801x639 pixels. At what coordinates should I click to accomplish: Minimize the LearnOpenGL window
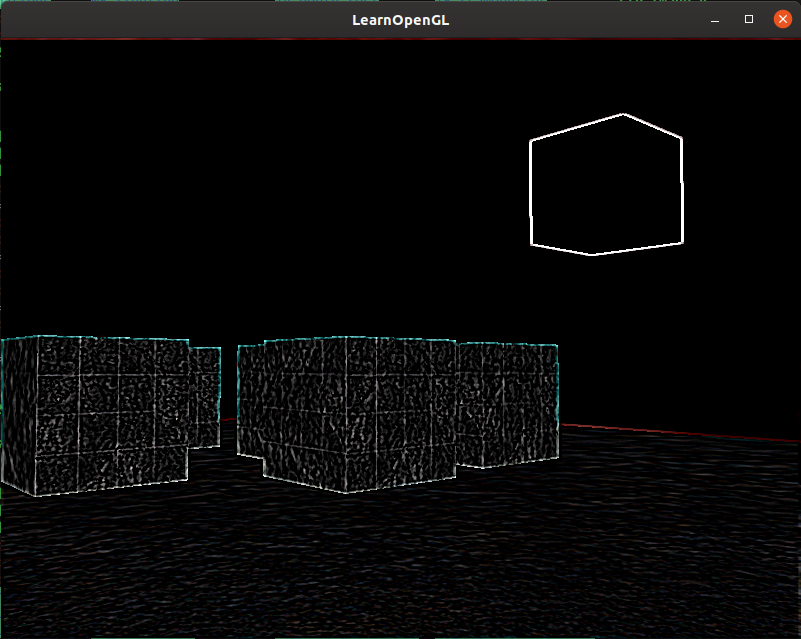(715, 20)
